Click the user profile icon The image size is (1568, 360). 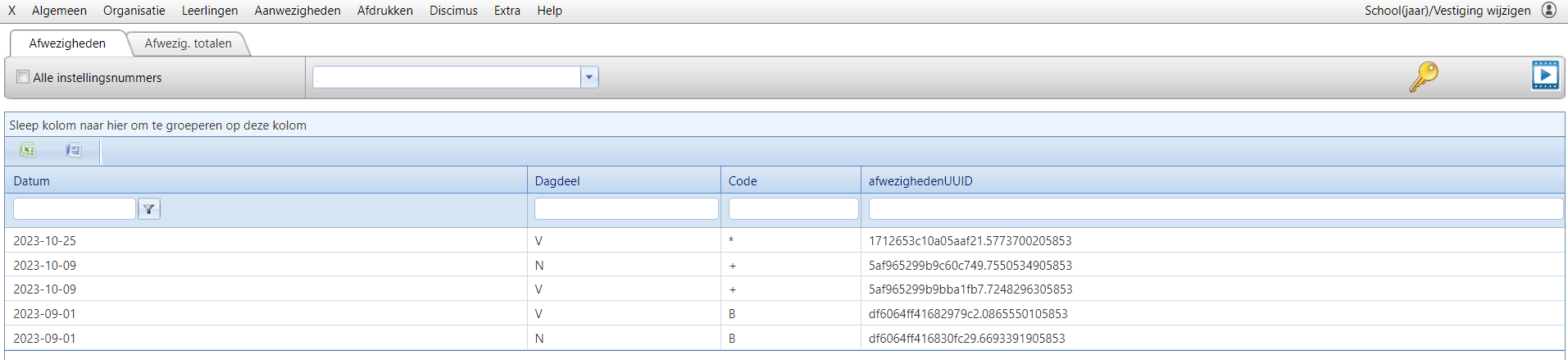point(1549,10)
